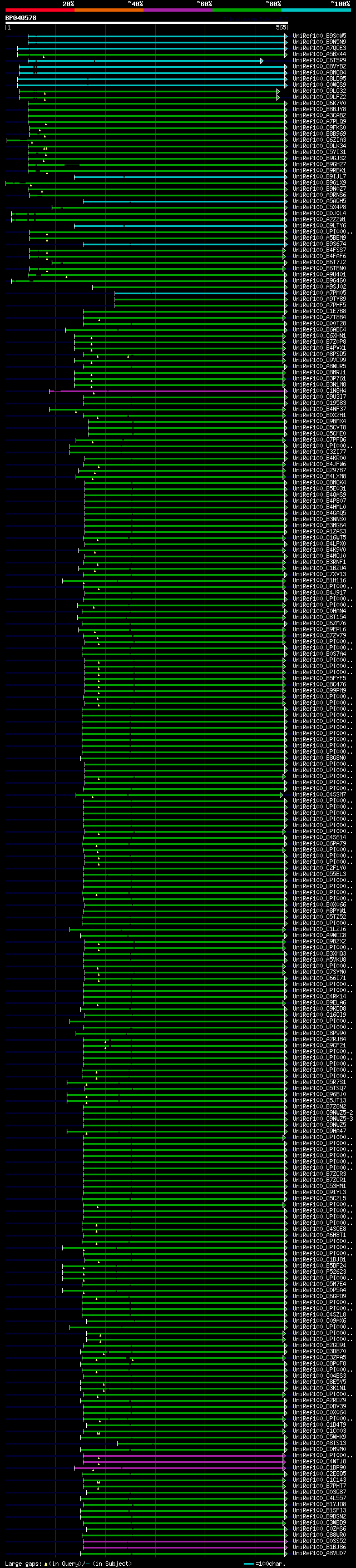Select hit UniRef100_Q0WQS9
Image resolution: width=356 pixels, height=1568 pixels.
[319, 85]
